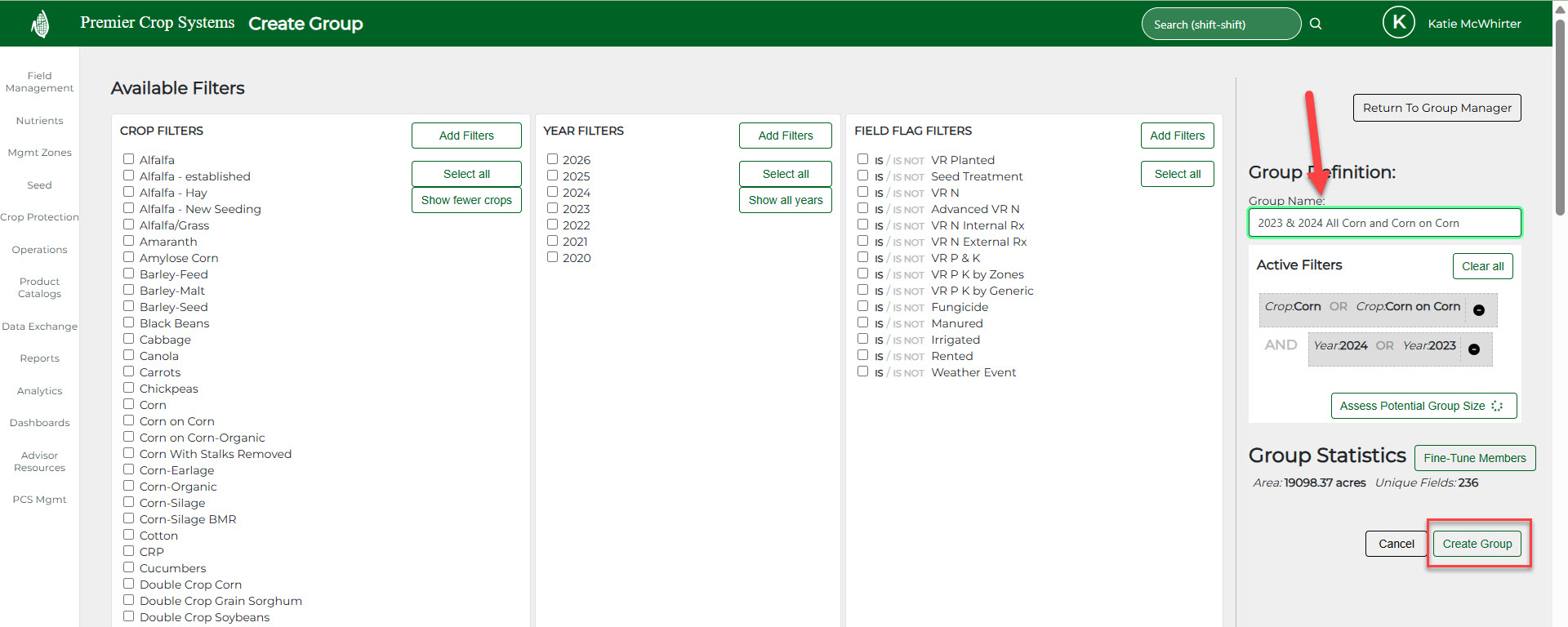
Task: Open Data Exchange sidebar item
Action: click(39, 327)
